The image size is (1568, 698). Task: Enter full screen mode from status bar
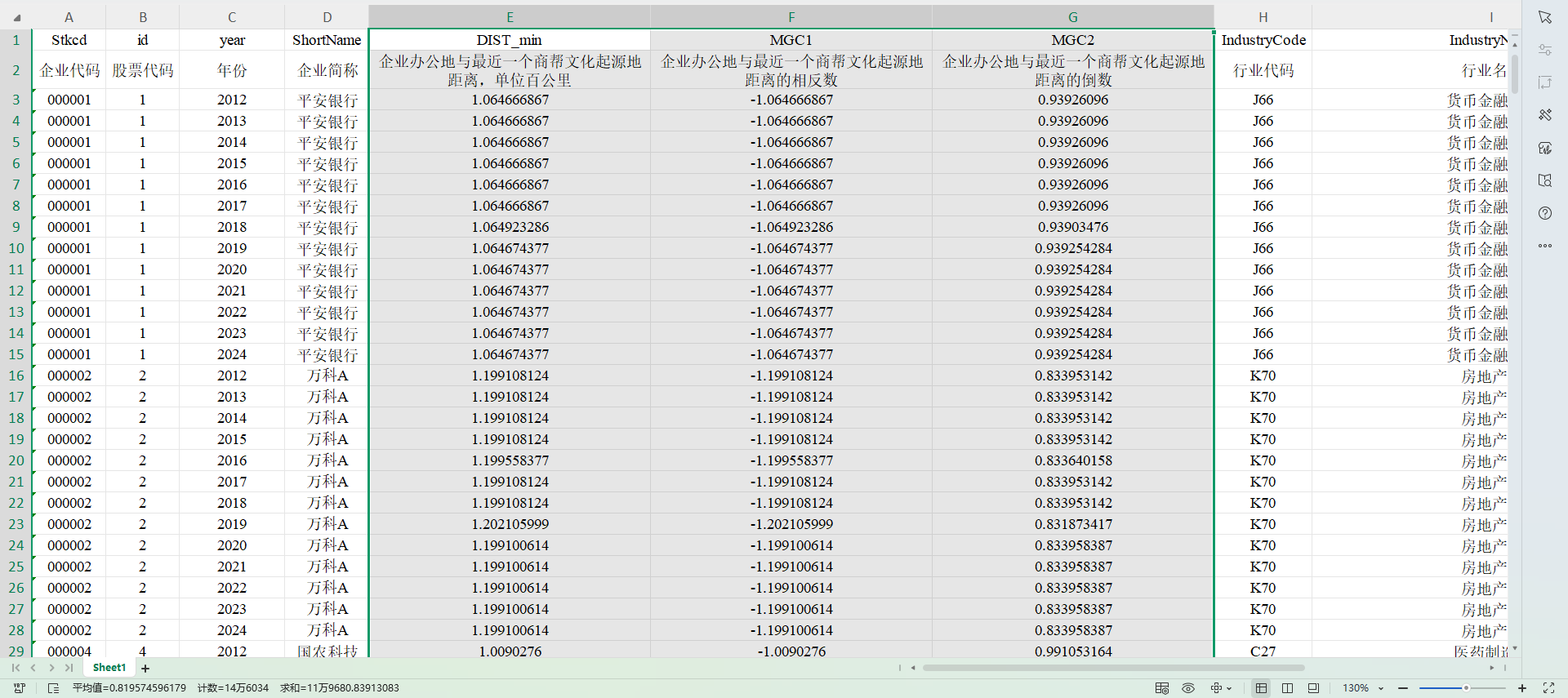pos(1548,688)
